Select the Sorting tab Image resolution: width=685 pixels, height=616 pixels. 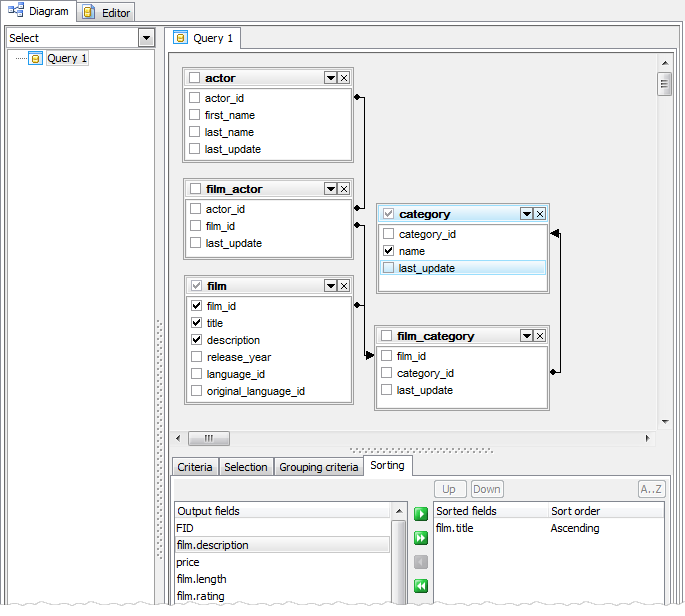(x=387, y=466)
